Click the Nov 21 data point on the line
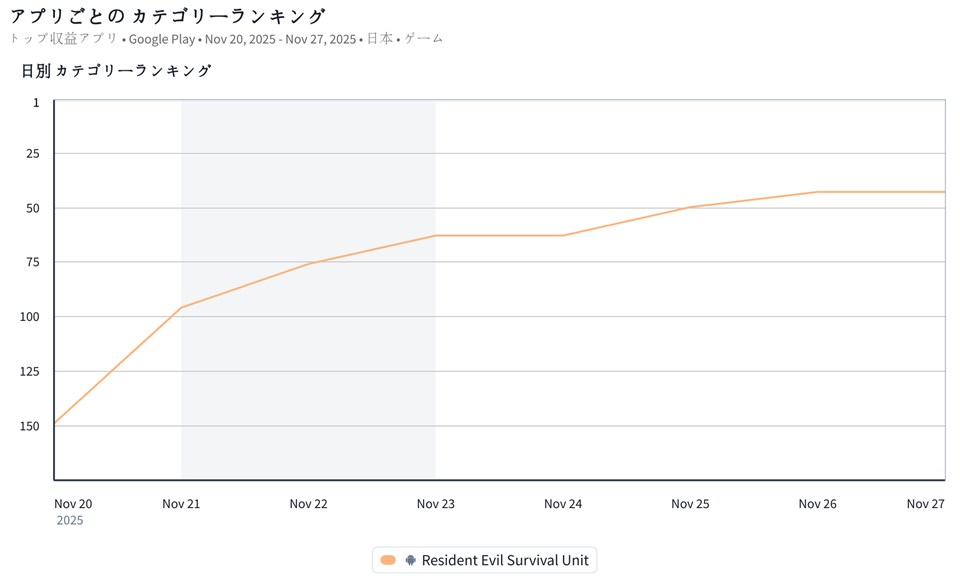The width and height of the screenshot is (960, 576). pyautogui.click(x=181, y=307)
